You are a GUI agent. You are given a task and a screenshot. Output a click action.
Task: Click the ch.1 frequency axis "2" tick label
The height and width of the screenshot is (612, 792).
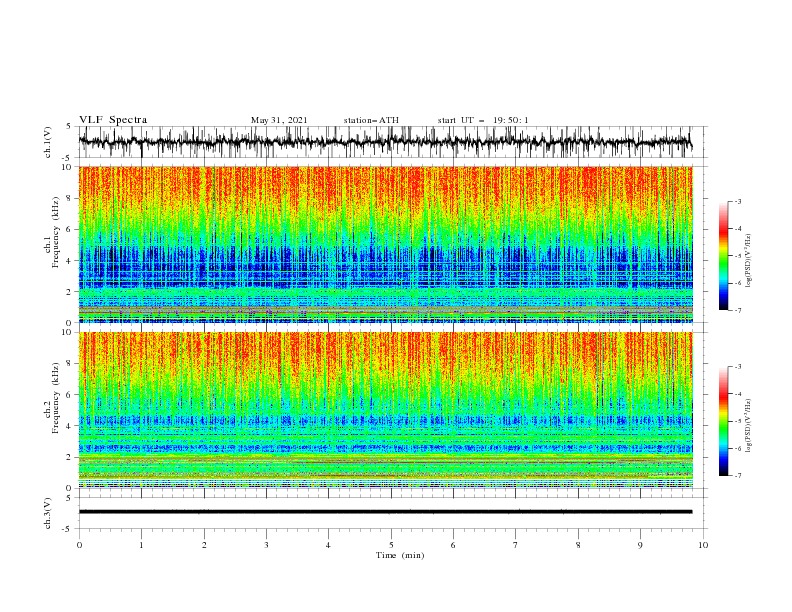click(x=68, y=292)
